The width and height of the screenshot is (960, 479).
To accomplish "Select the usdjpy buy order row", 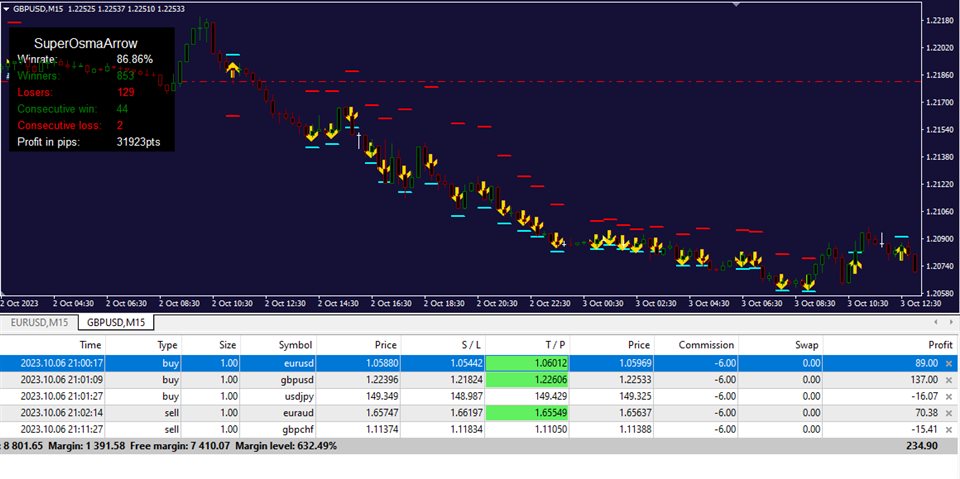I will pyautogui.click(x=300, y=397).
